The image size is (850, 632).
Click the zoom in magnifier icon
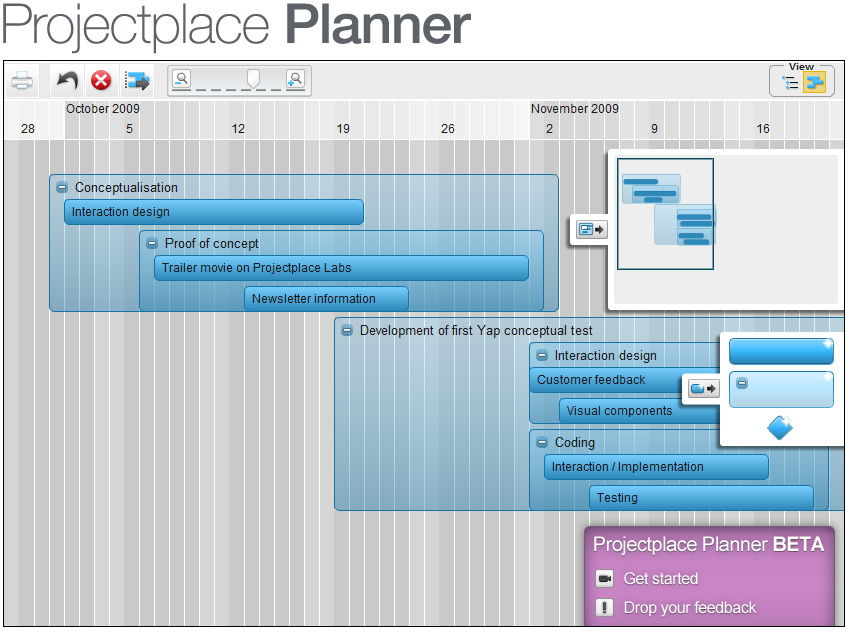pos(295,79)
